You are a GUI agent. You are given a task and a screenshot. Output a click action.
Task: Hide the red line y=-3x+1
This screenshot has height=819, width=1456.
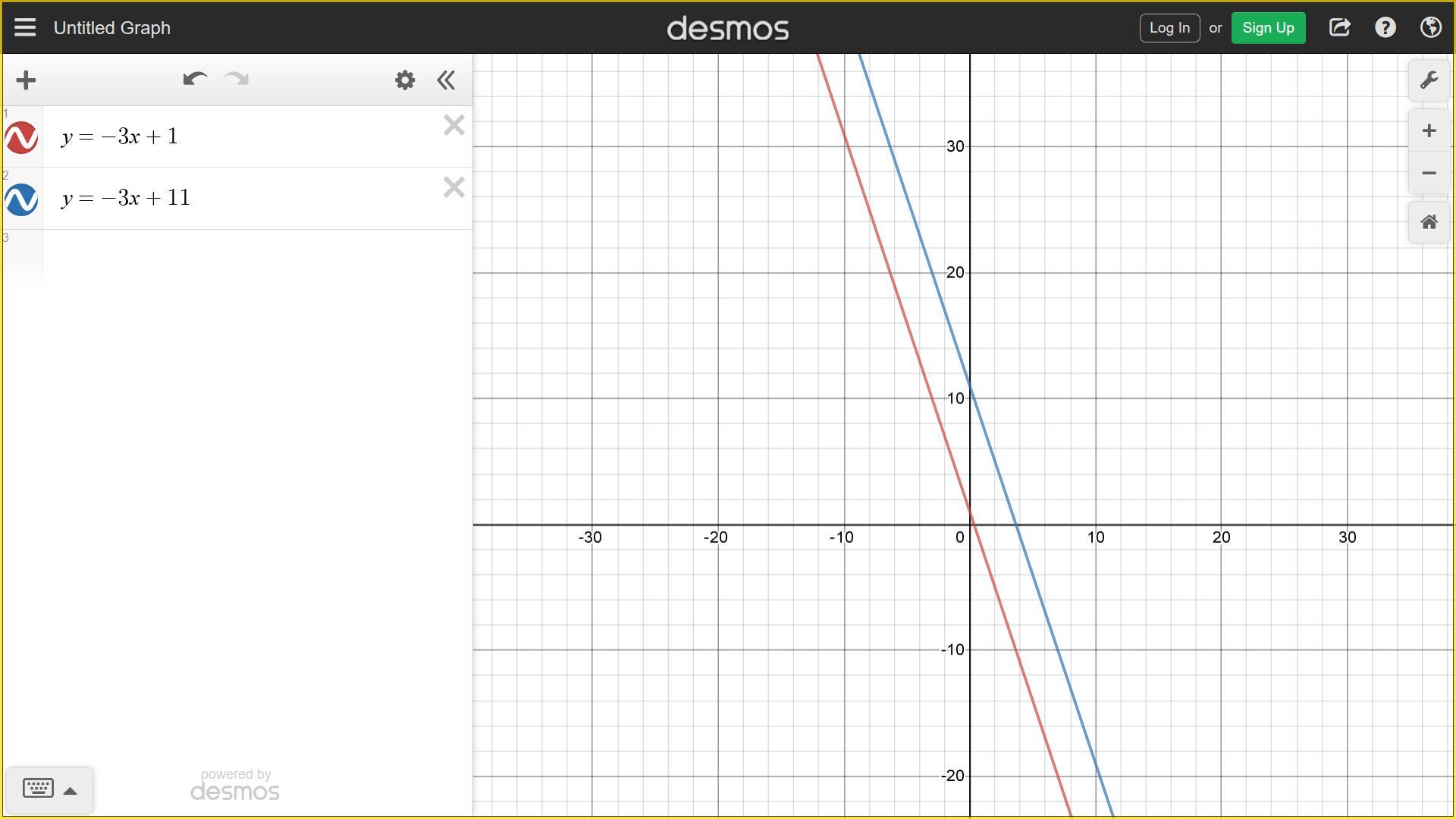tap(21, 138)
